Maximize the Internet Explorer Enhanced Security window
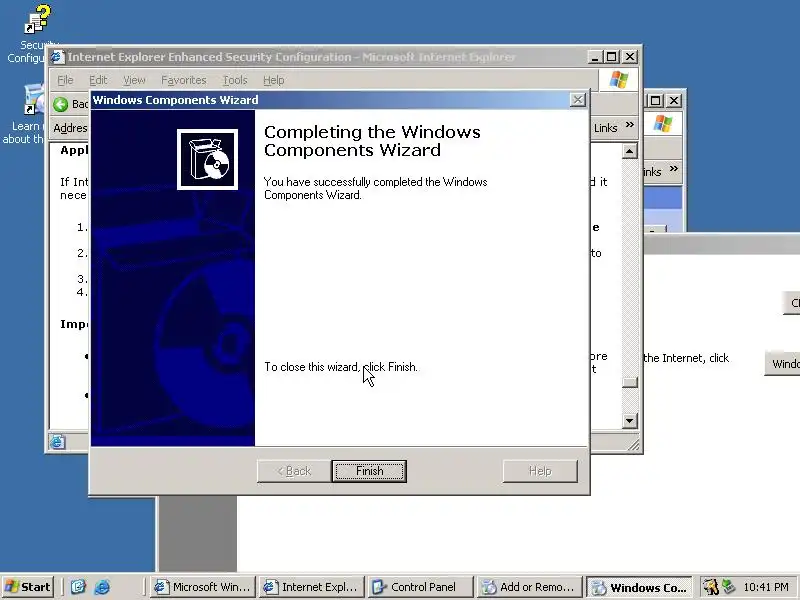Screen dimensions: 800x600 pos(612,57)
